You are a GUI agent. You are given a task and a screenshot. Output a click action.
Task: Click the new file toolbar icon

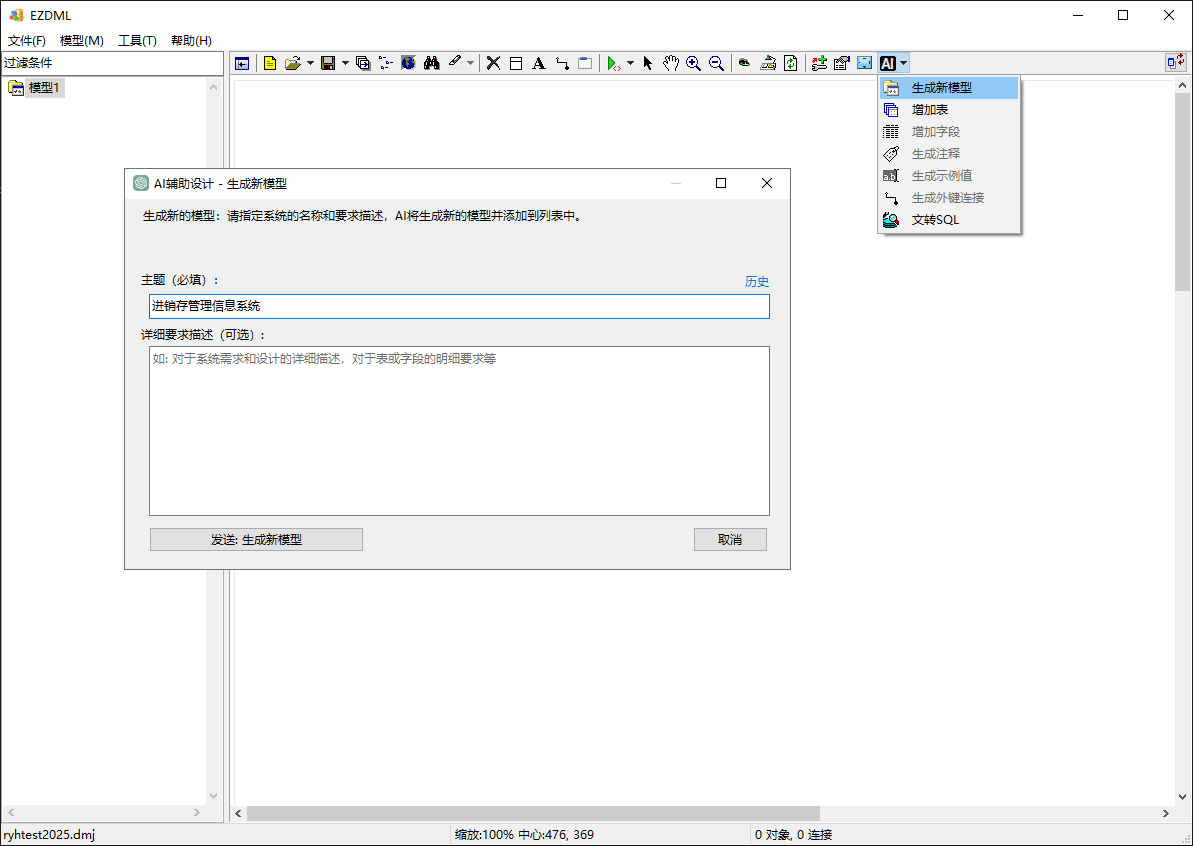pos(269,63)
